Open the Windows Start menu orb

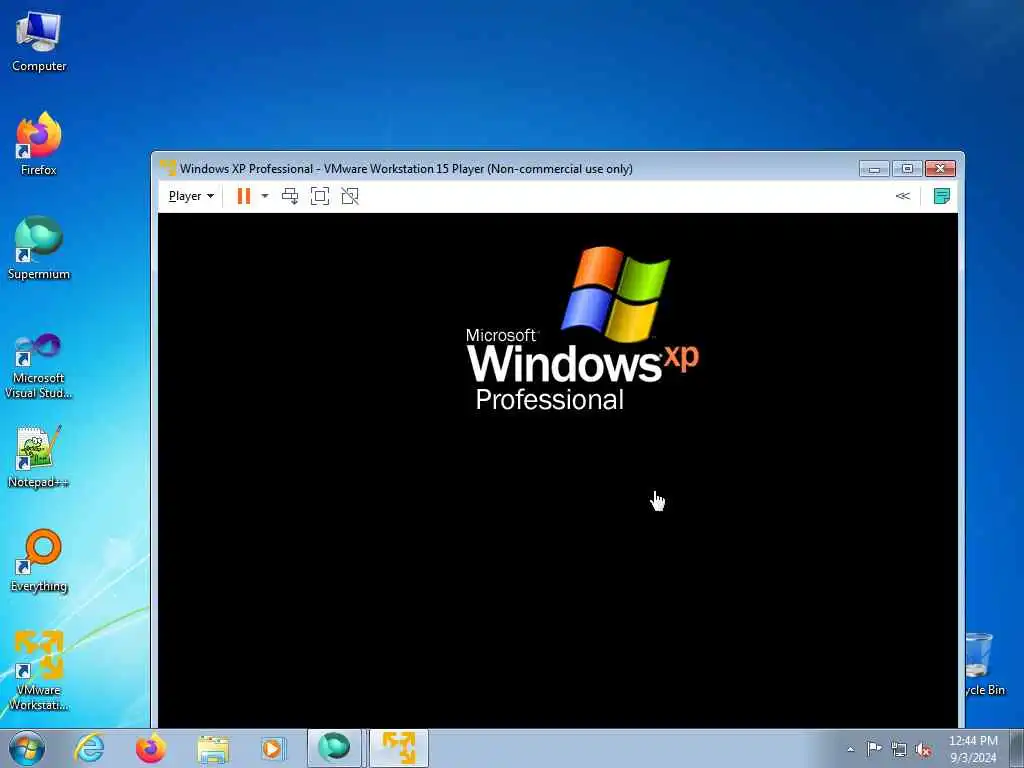(x=27, y=748)
